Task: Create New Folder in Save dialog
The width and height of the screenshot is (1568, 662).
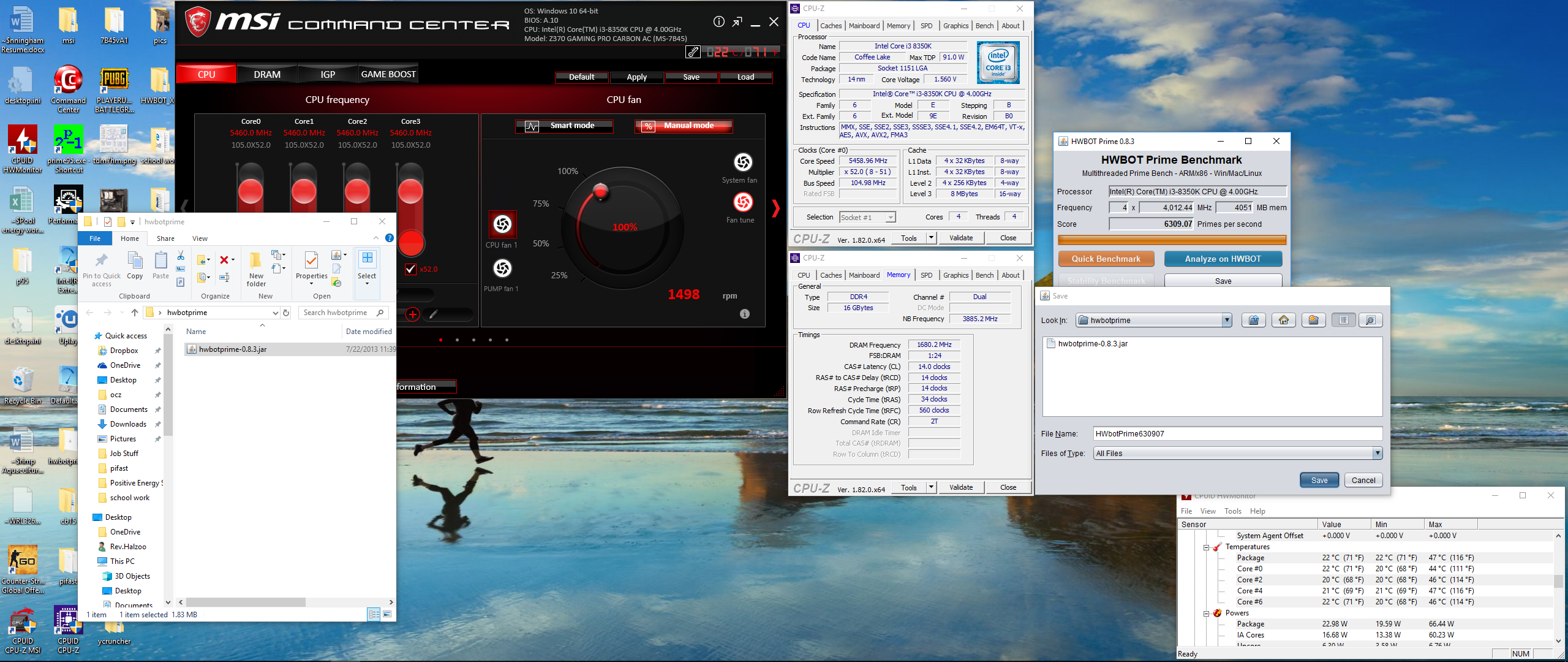Action: 1314,320
